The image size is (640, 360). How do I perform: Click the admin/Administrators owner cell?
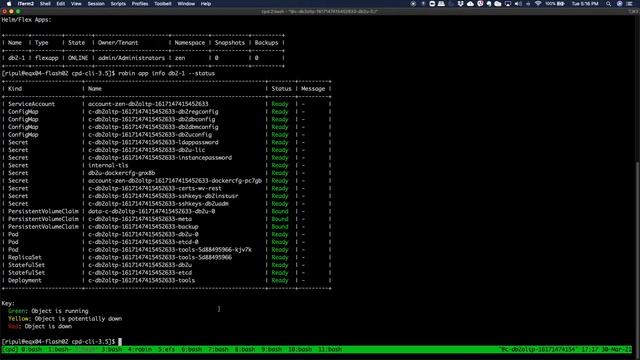[x=131, y=58]
